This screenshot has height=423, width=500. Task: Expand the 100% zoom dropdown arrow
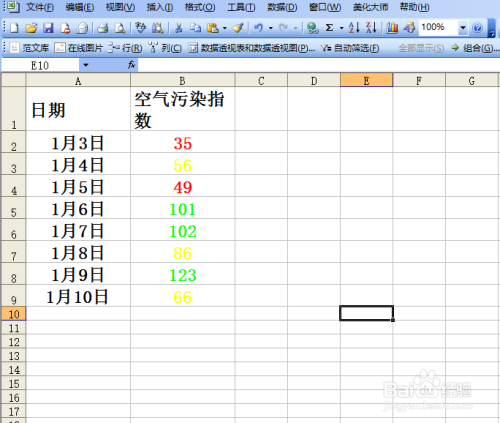click(463, 27)
